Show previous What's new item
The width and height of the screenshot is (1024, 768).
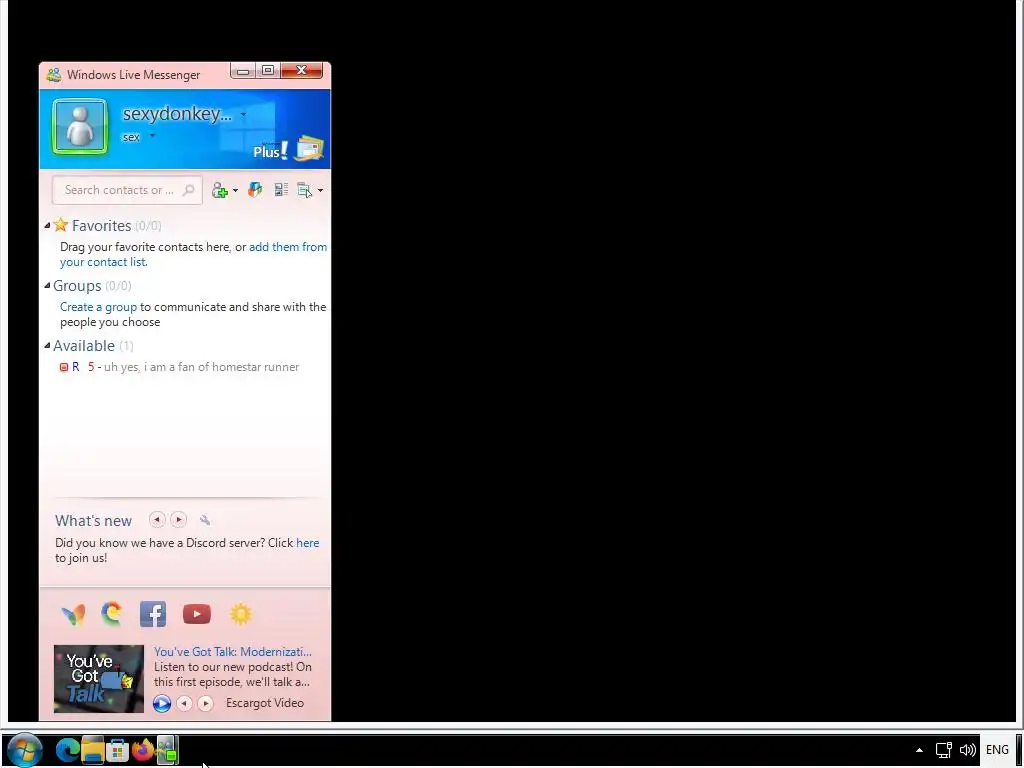(157, 520)
